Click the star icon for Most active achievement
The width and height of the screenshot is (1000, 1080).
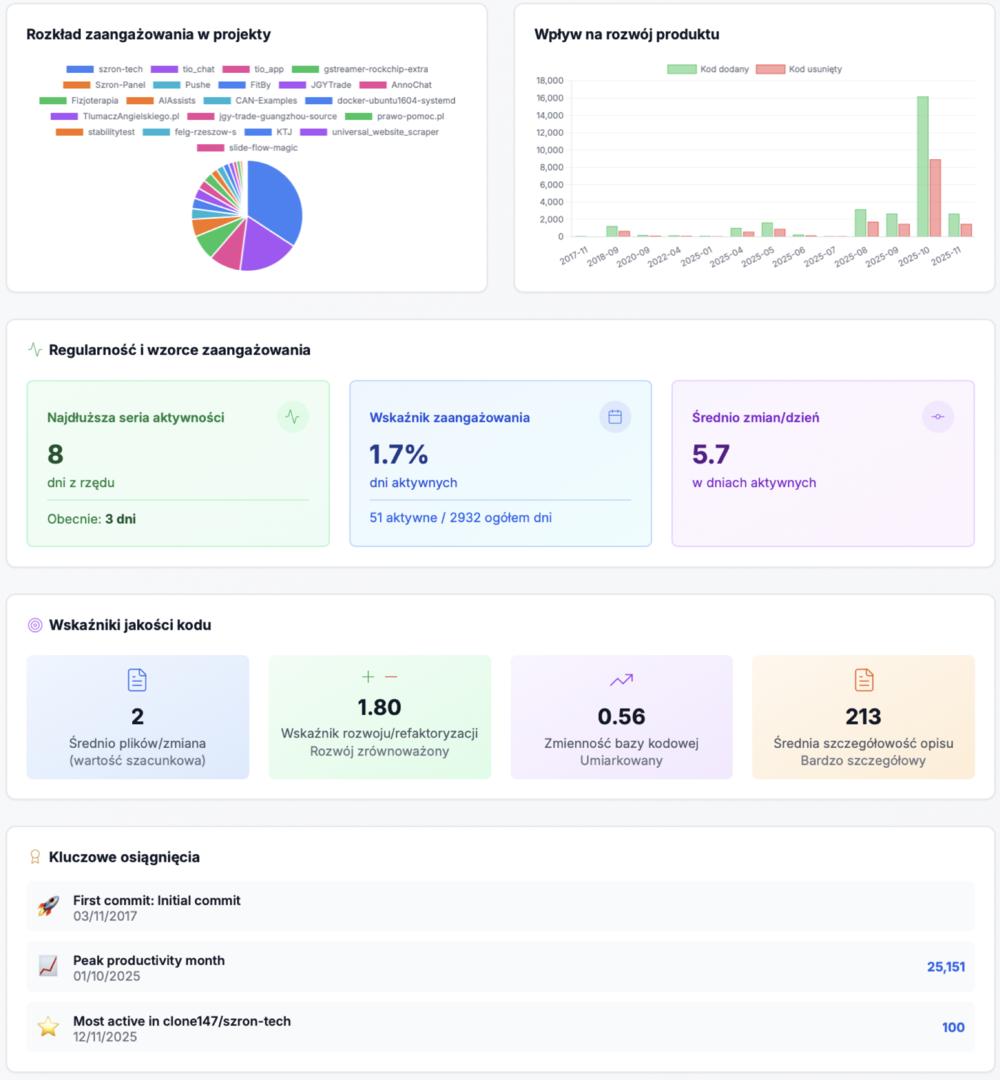[47, 1027]
